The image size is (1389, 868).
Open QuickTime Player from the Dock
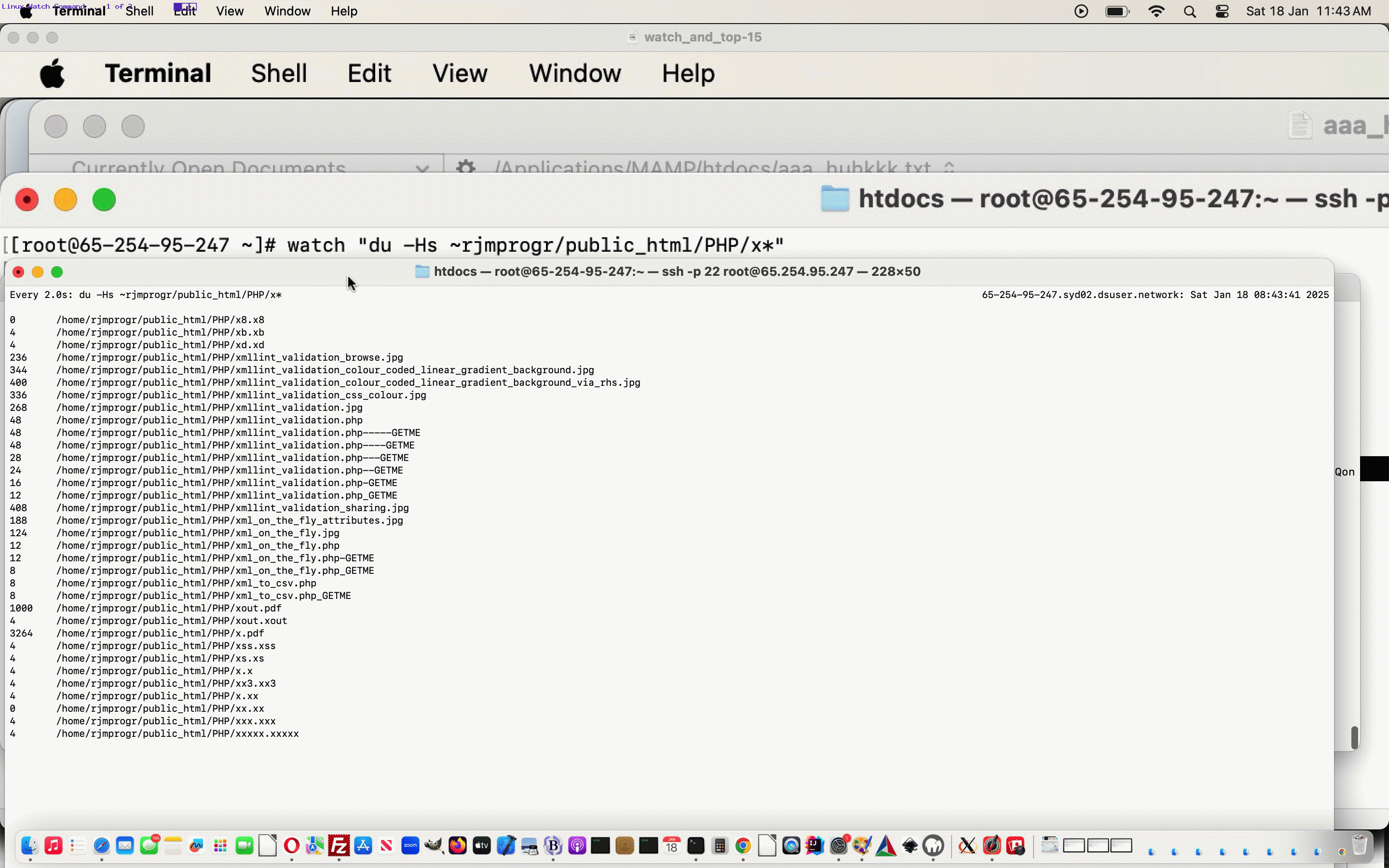791,846
